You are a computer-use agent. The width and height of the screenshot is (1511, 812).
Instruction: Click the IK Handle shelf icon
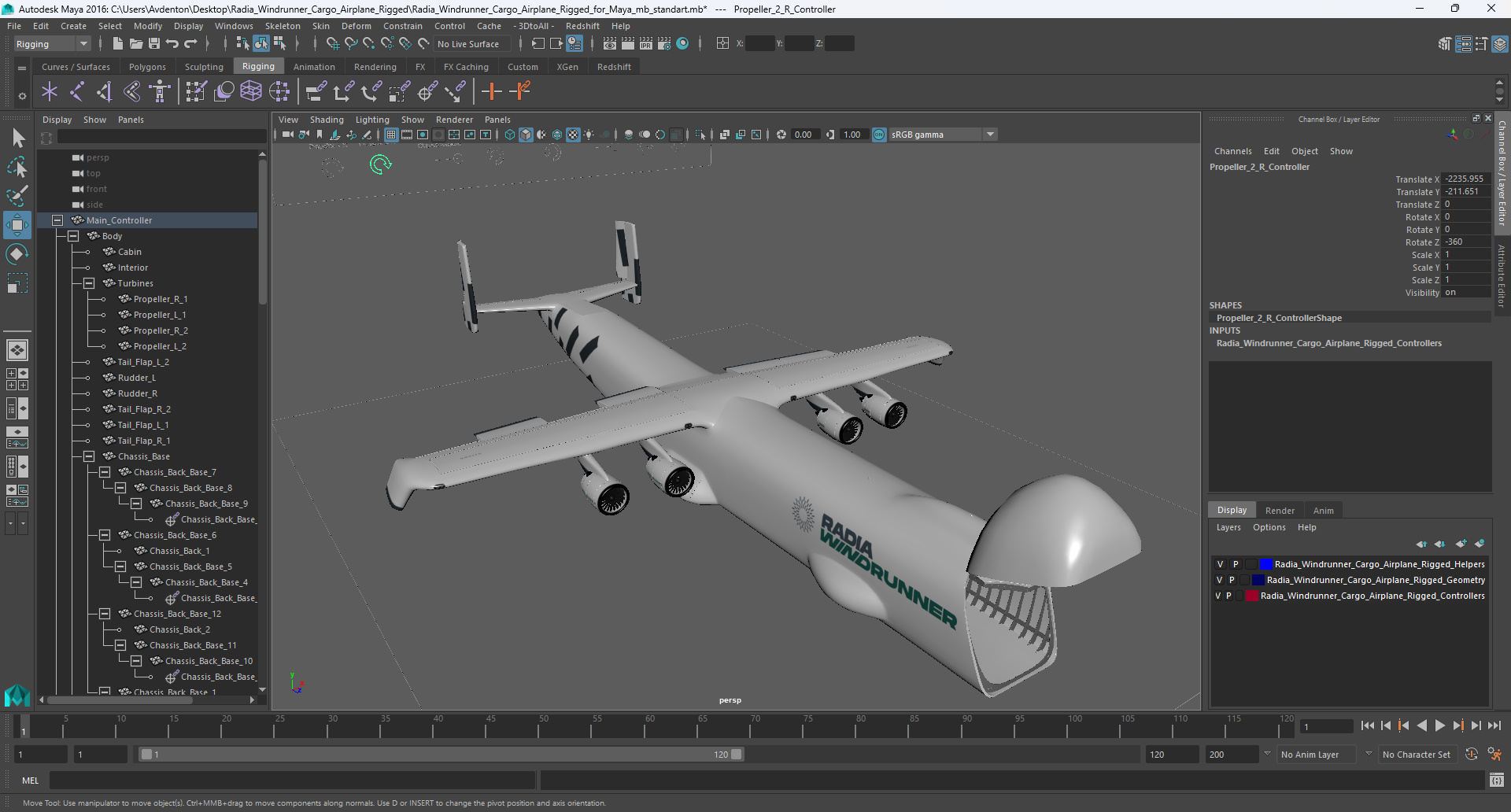click(x=104, y=92)
